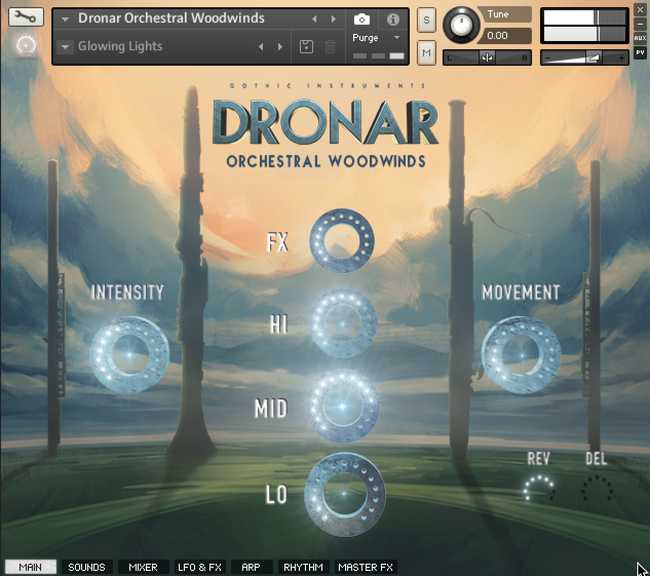The width and height of the screenshot is (650, 576).
Task: Switch to the SOUNDS tab
Action: [x=87, y=567]
